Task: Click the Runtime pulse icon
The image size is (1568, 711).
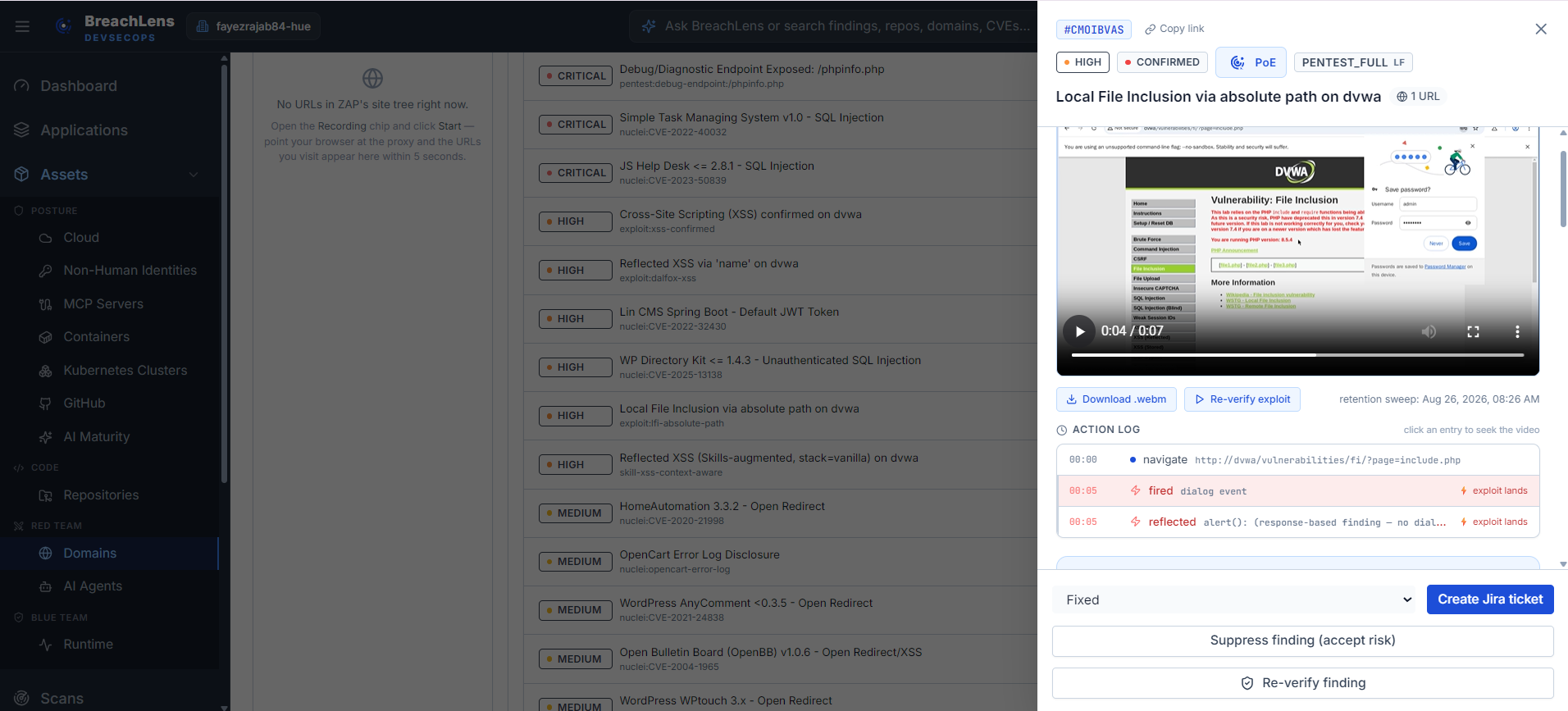Action: tap(46, 645)
